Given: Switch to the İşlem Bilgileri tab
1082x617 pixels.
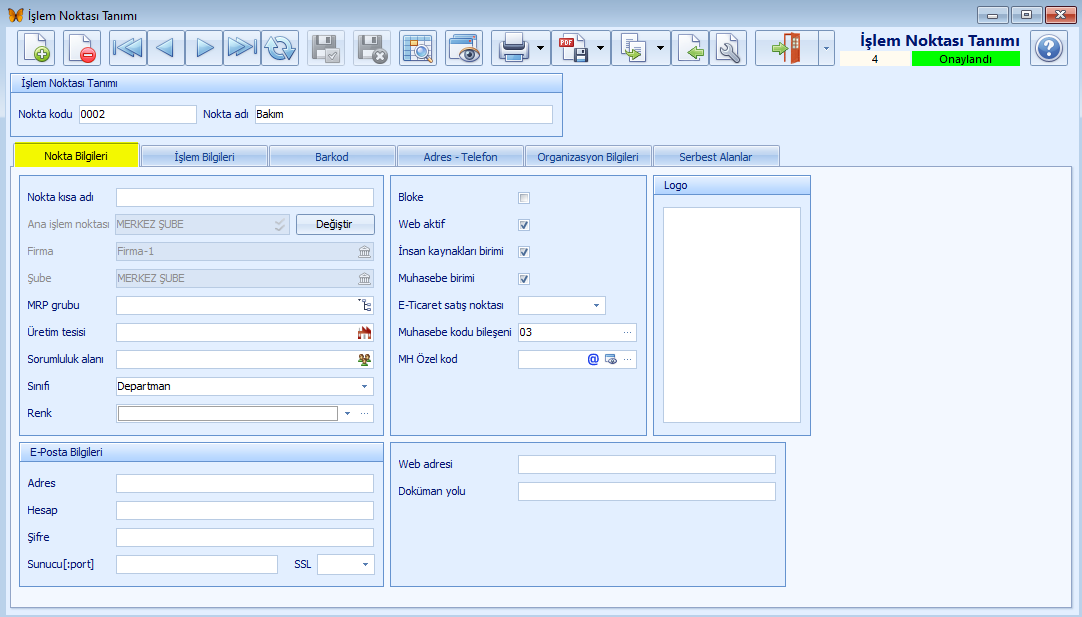Looking at the screenshot, I should coord(204,156).
